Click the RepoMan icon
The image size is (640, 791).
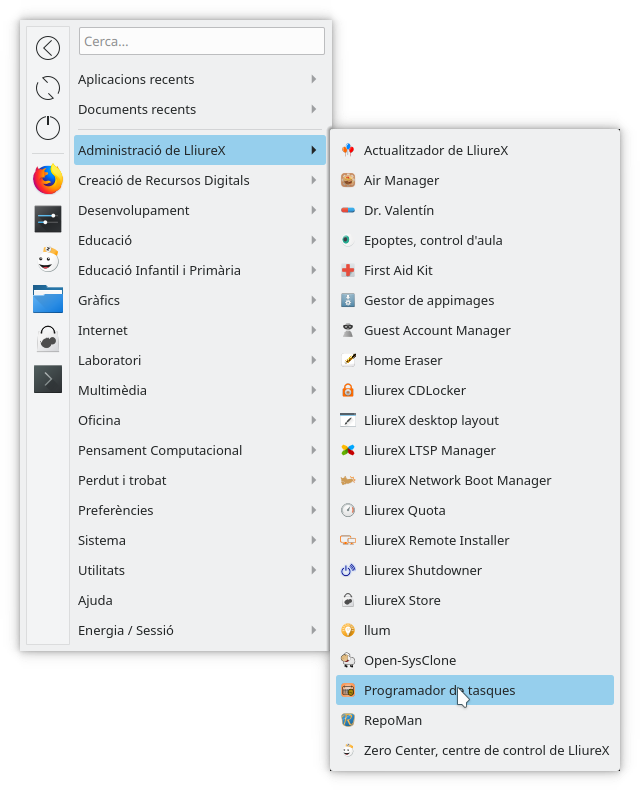pos(348,720)
